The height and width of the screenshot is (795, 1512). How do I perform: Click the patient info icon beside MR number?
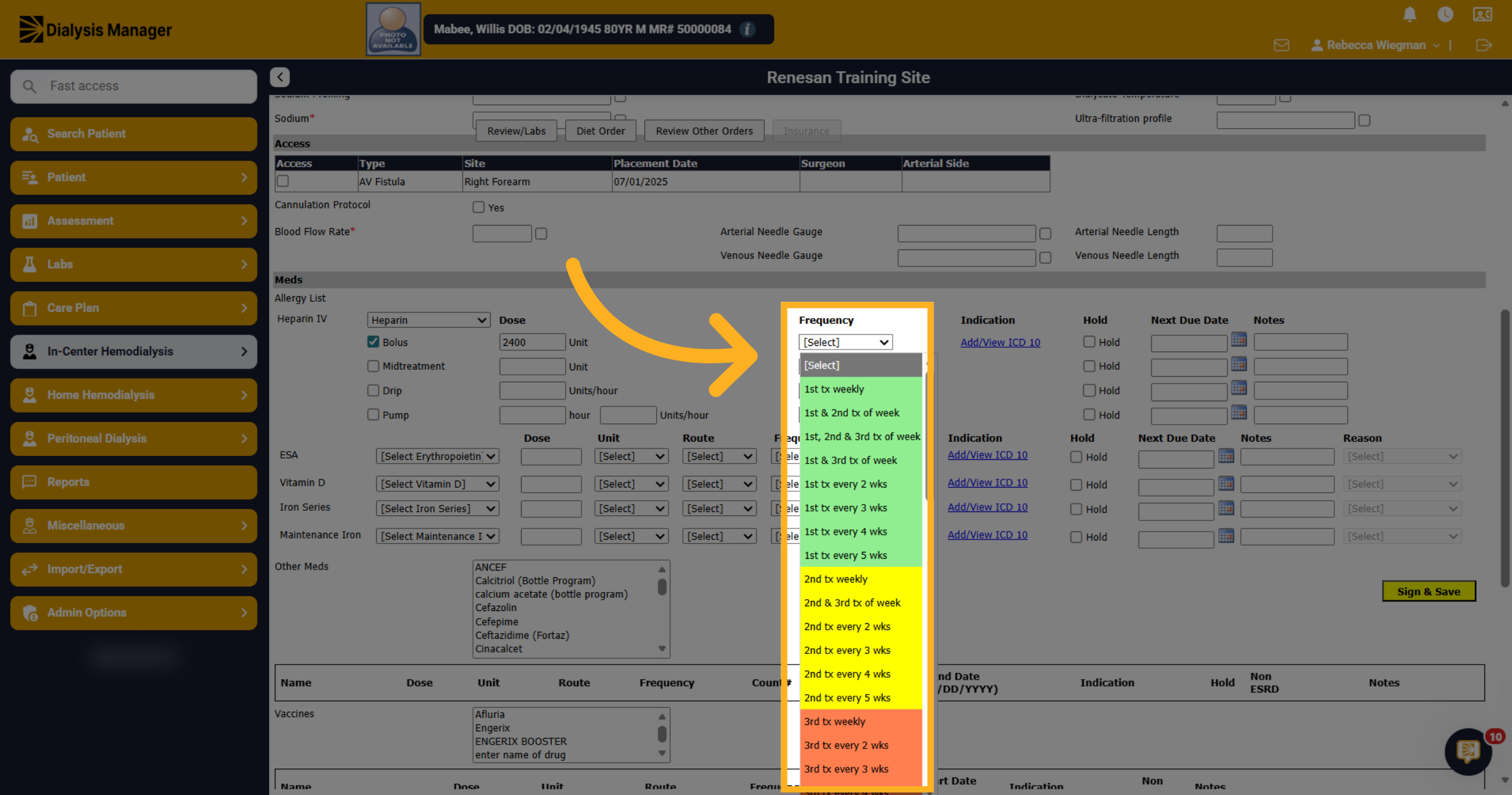point(747,29)
